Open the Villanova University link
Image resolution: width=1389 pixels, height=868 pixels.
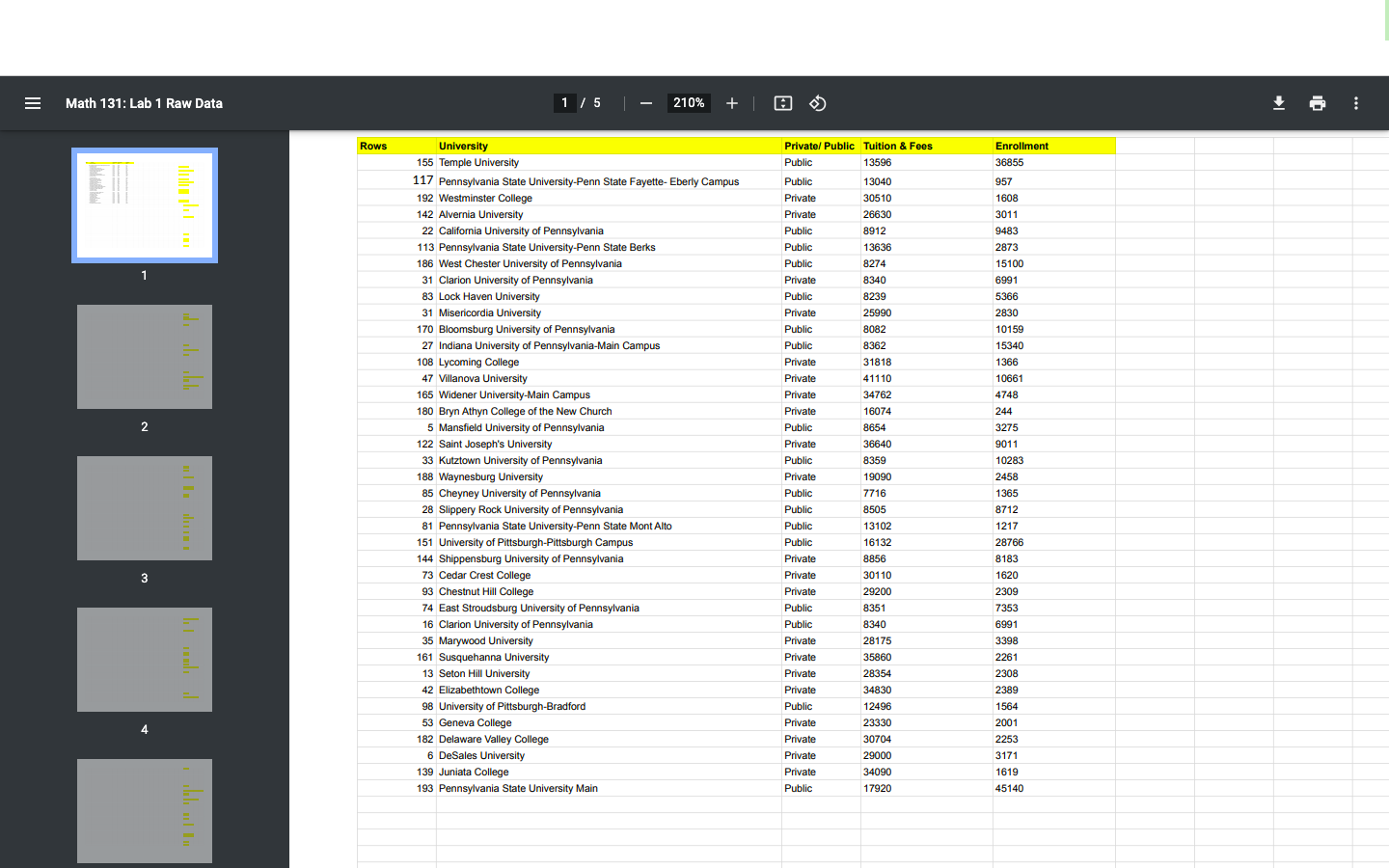click(x=482, y=378)
